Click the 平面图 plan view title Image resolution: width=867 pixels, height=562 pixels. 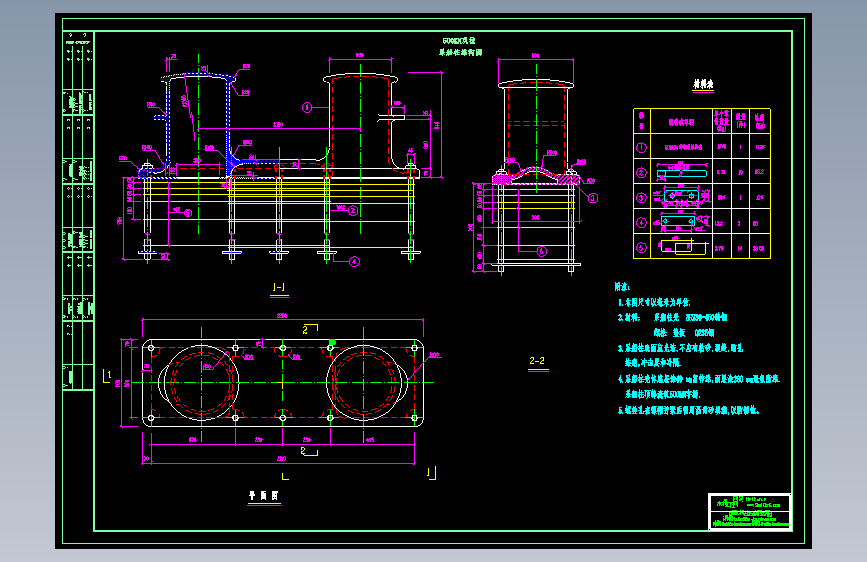click(264, 496)
